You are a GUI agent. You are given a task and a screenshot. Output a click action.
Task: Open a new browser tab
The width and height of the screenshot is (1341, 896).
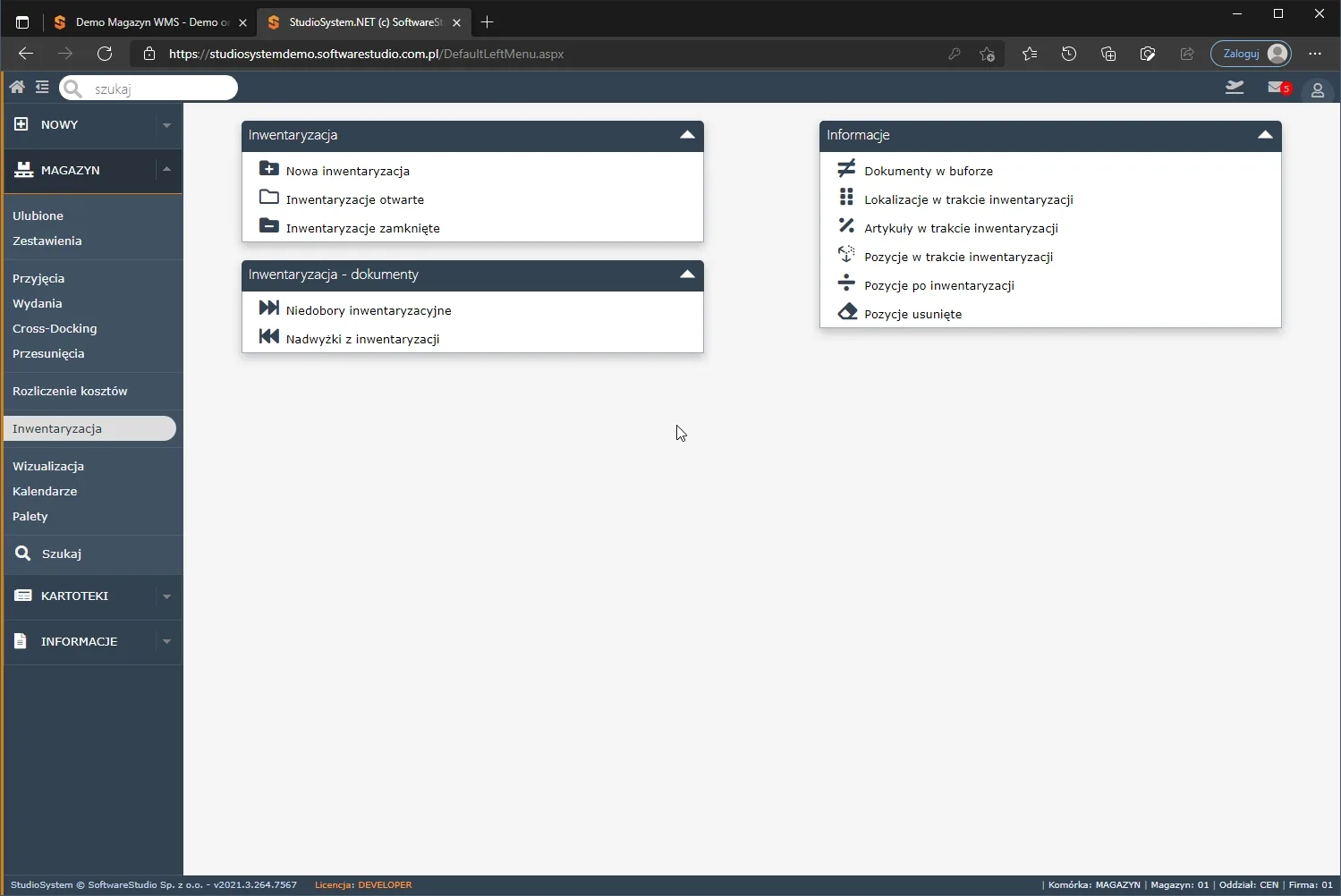tap(488, 22)
